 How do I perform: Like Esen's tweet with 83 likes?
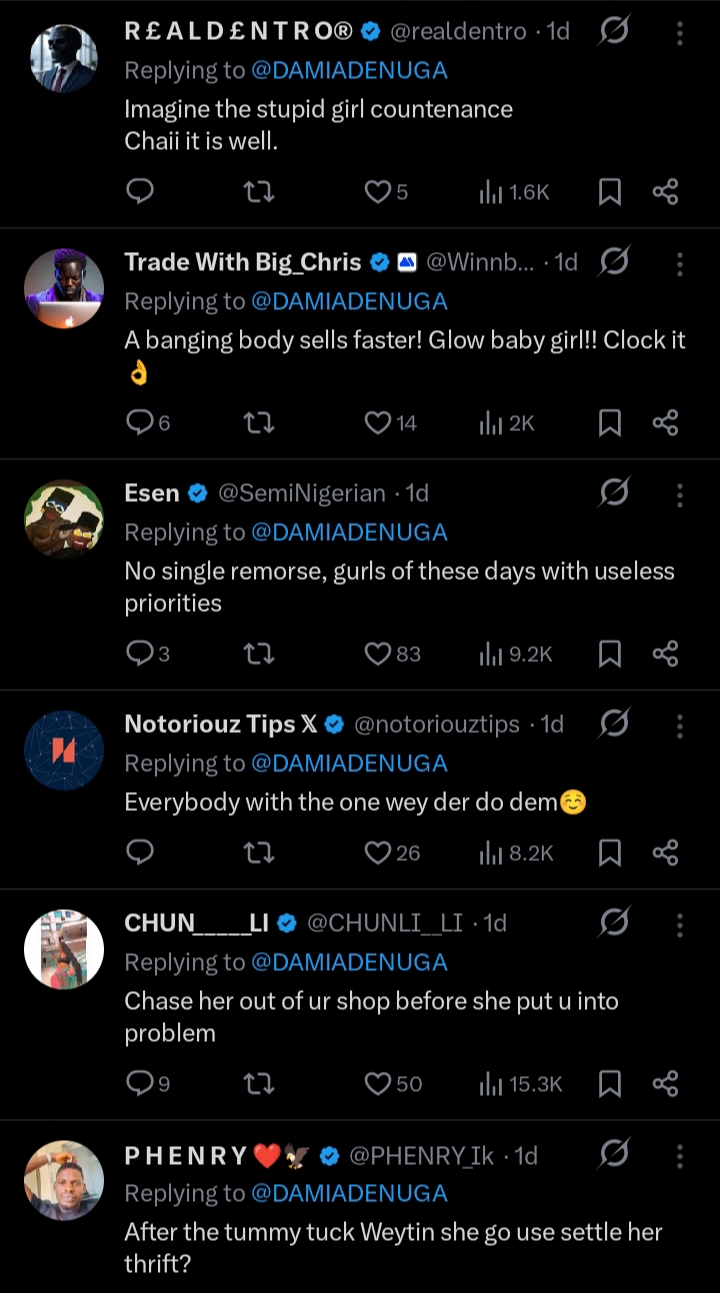377,654
